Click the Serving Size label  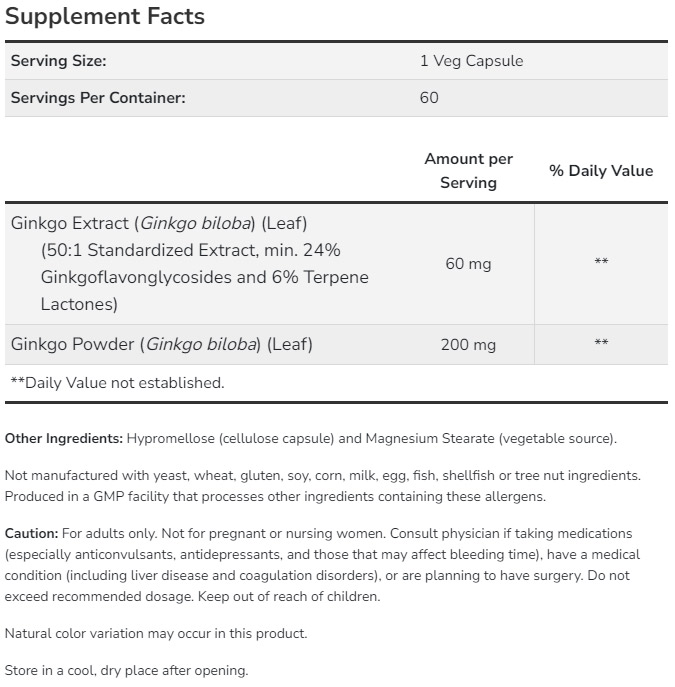[58, 61]
